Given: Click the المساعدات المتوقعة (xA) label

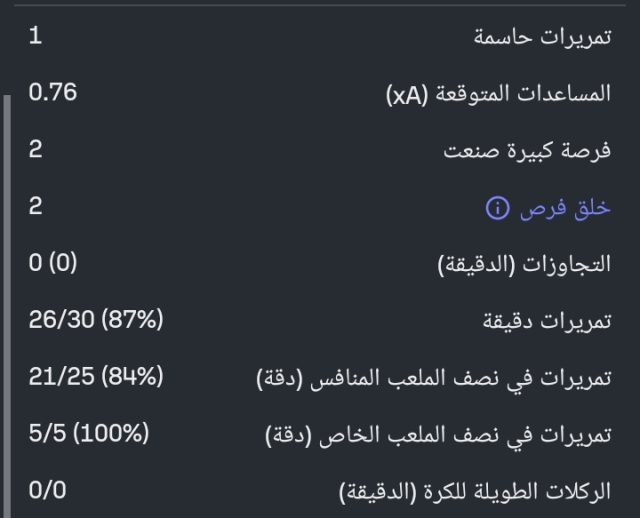Looking at the screenshot, I should 498,95.
